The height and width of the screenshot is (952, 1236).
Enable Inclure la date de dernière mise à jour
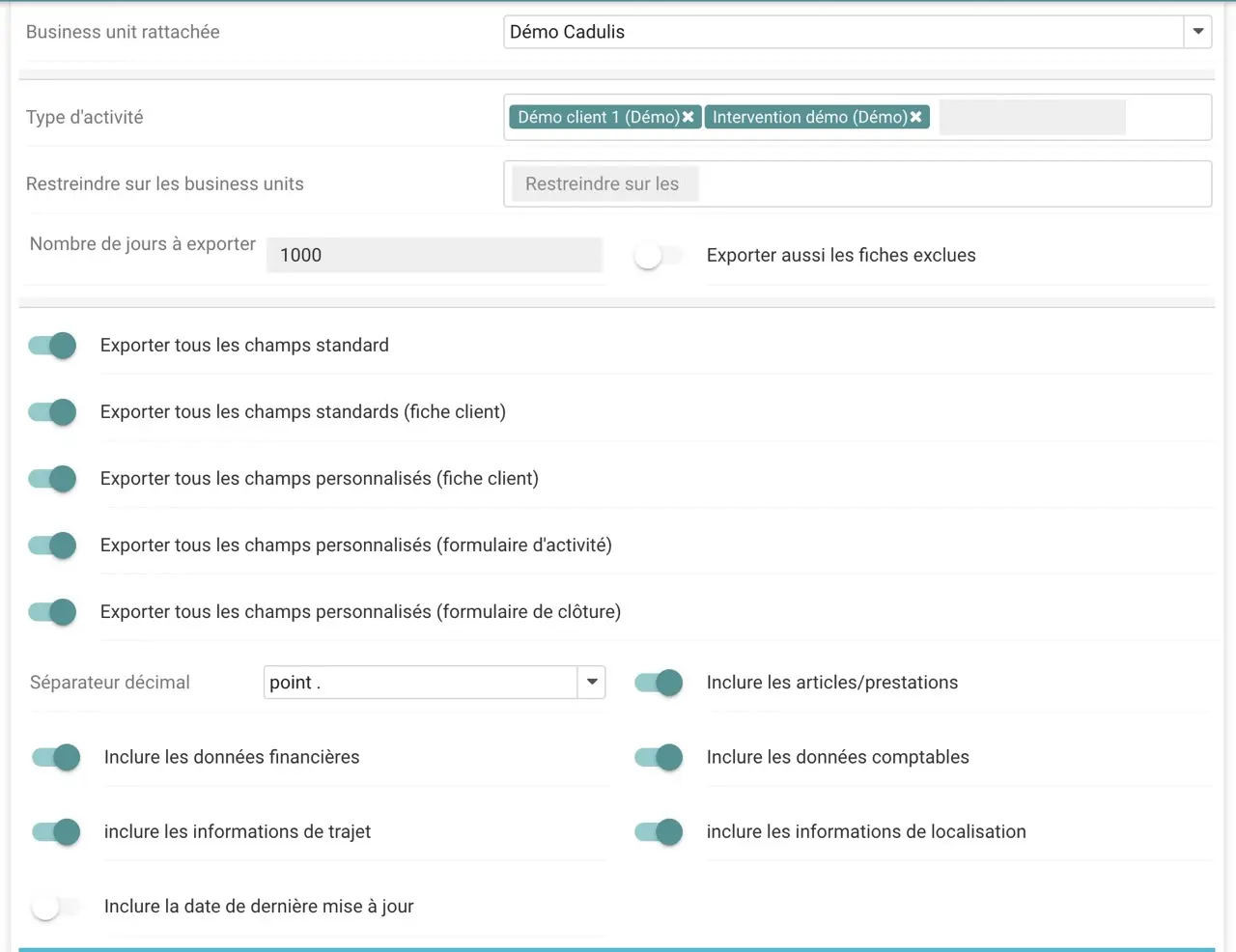[56, 907]
